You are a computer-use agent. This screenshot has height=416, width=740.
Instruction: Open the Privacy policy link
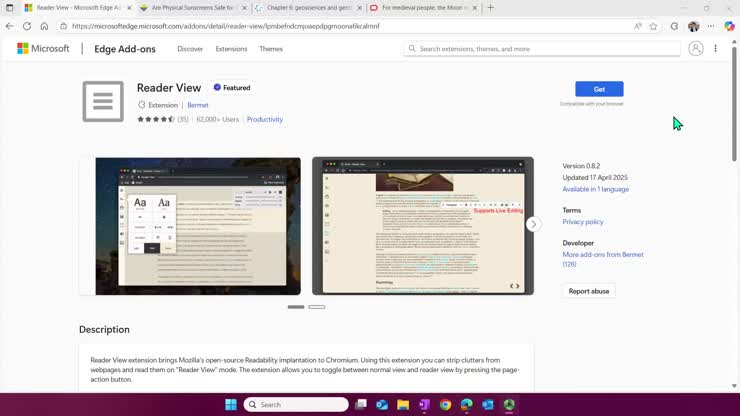583,221
